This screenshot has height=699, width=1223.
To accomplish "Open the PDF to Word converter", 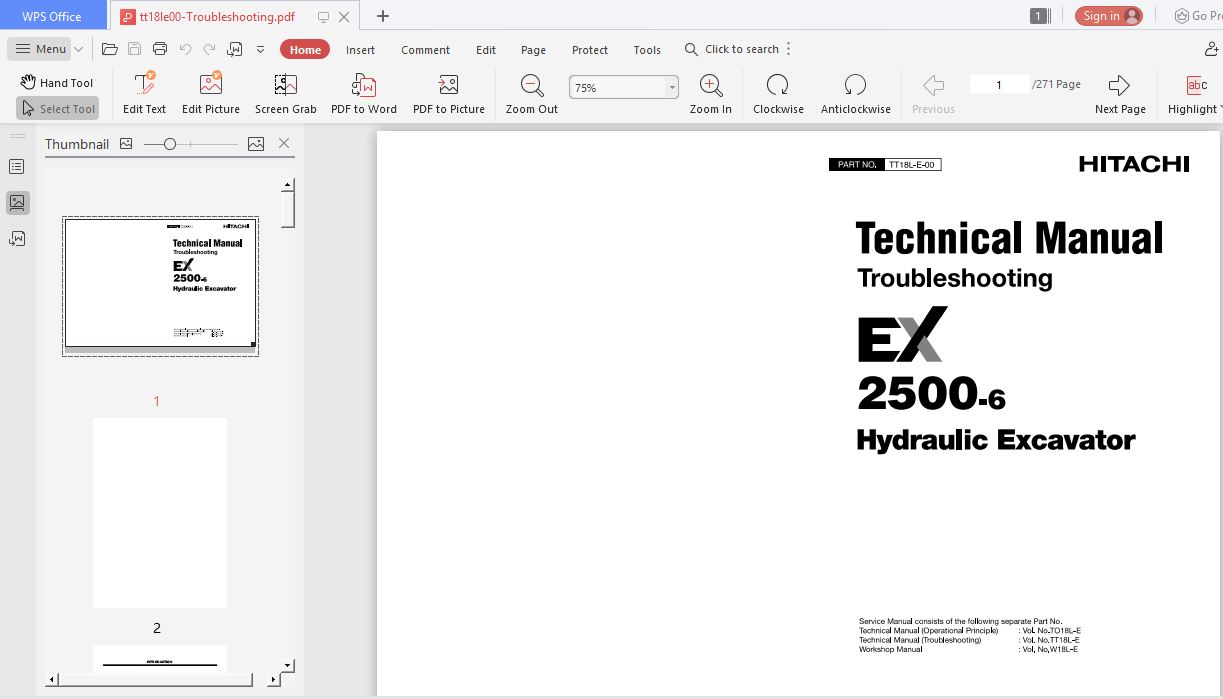I will click(x=364, y=94).
